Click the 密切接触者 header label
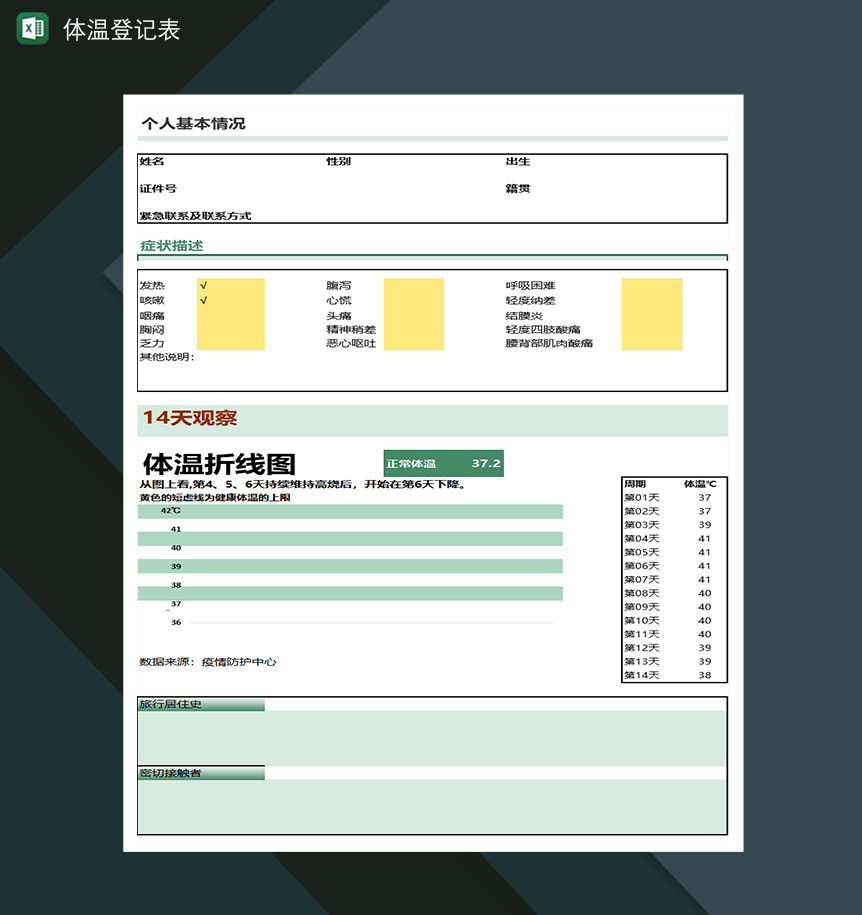Screen dimensions: 862x915 pos(169,772)
